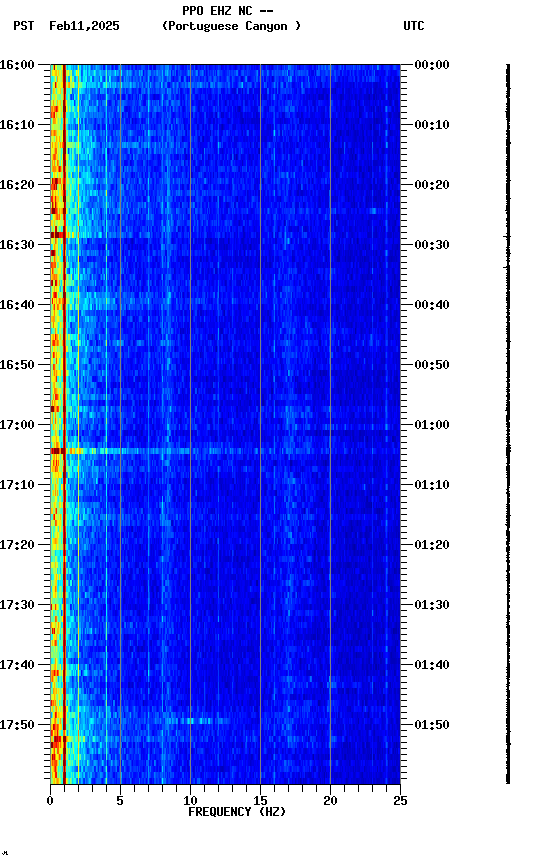The width and height of the screenshot is (552, 864).
Task: Click the '01:00' UTC time label
Action: tap(432, 425)
